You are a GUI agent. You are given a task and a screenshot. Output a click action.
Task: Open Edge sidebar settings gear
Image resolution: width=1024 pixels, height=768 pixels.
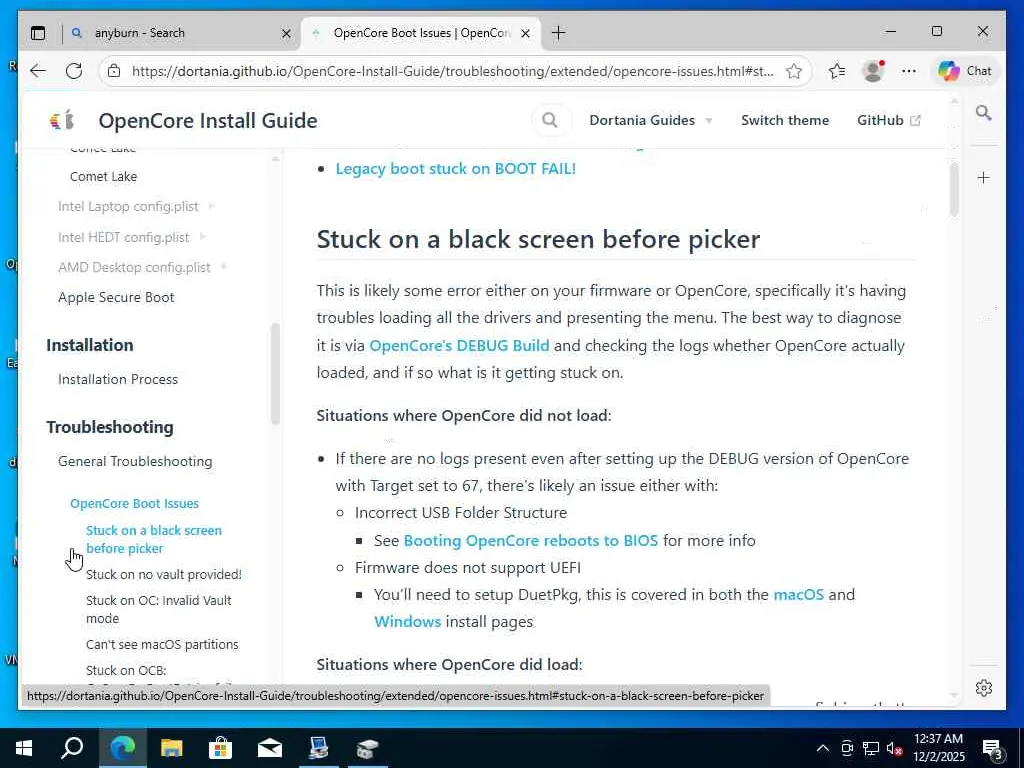coord(984,688)
